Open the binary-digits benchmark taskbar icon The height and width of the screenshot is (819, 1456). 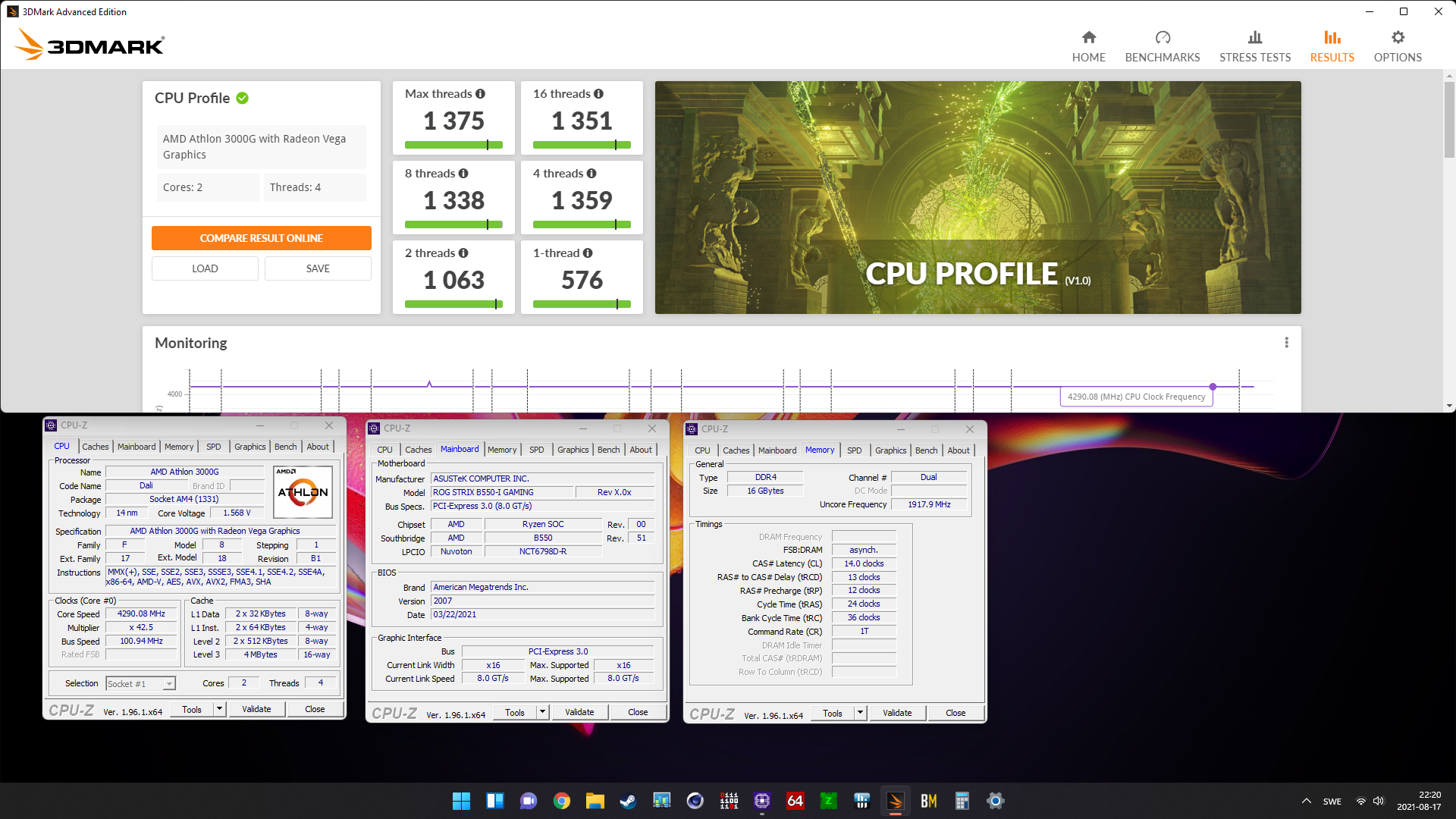728,801
